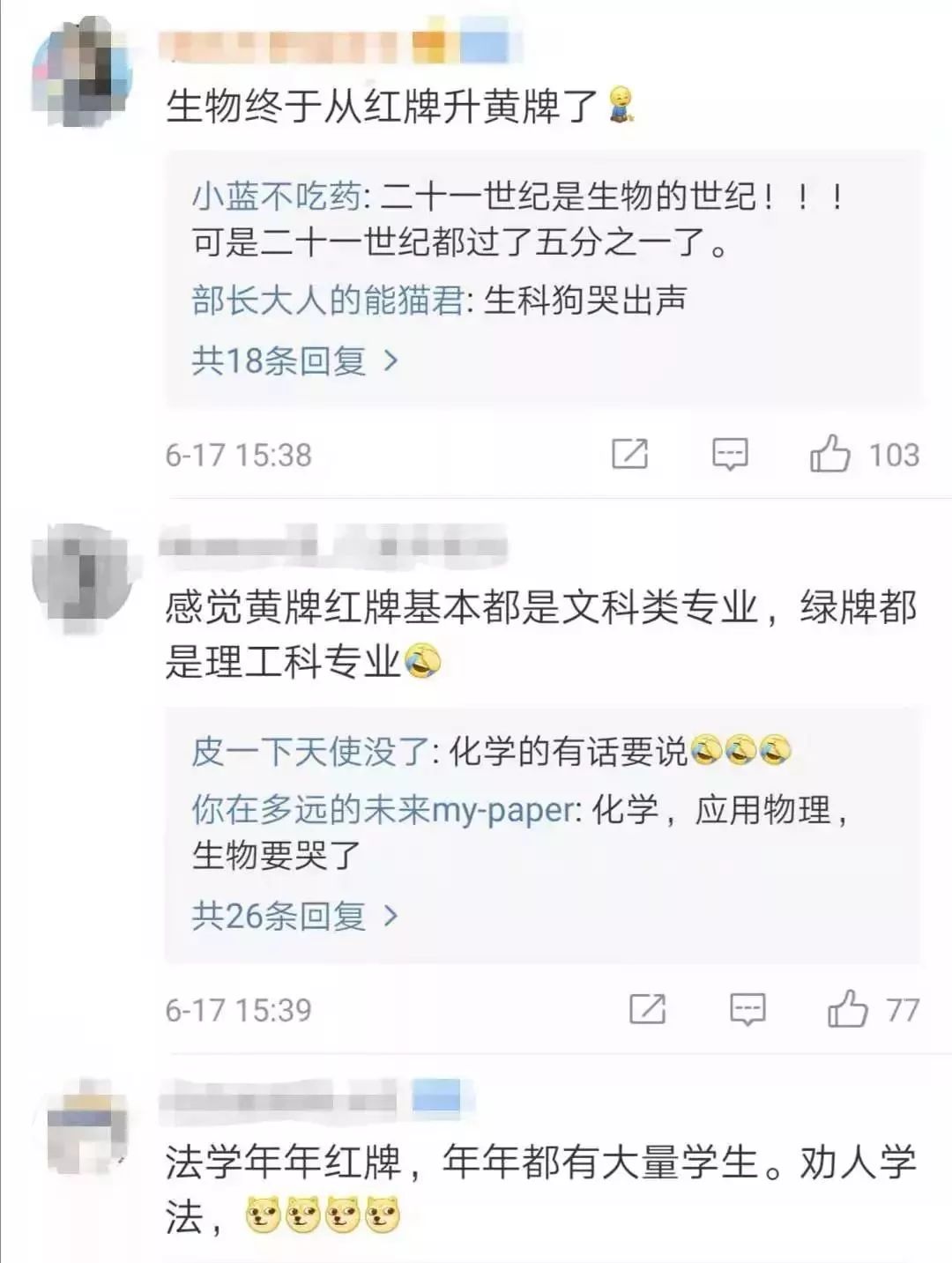Tap the chevron after 共18条回复
952x1263 pixels.
point(390,360)
